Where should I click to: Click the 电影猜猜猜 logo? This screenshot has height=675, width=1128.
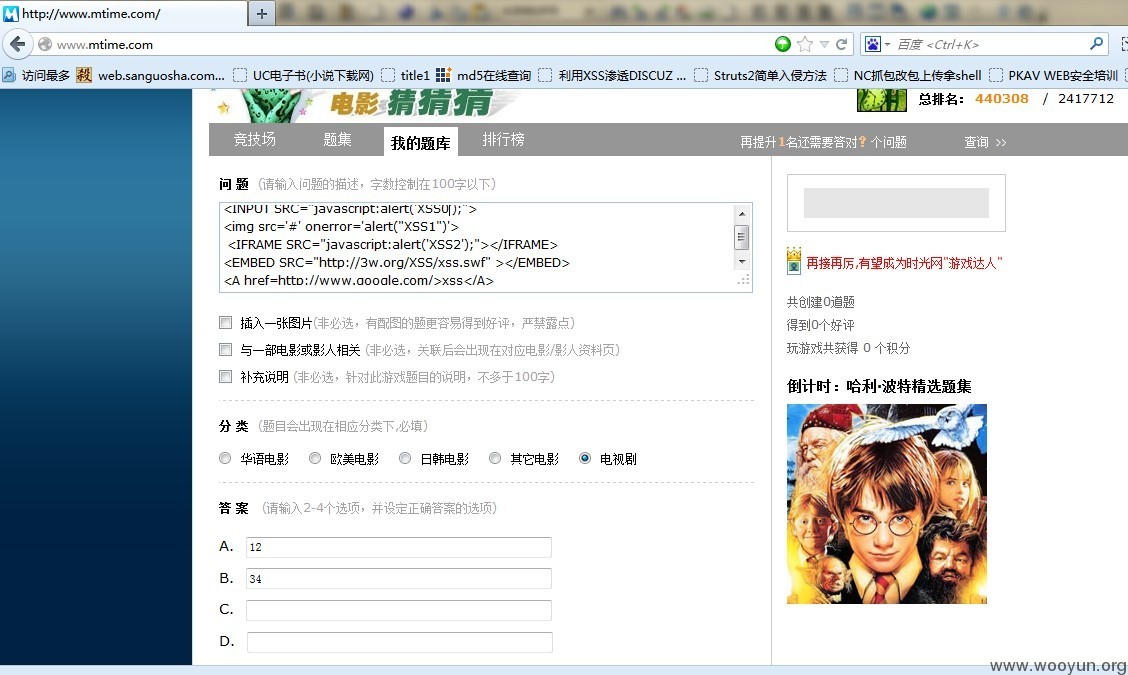tap(410, 104)
